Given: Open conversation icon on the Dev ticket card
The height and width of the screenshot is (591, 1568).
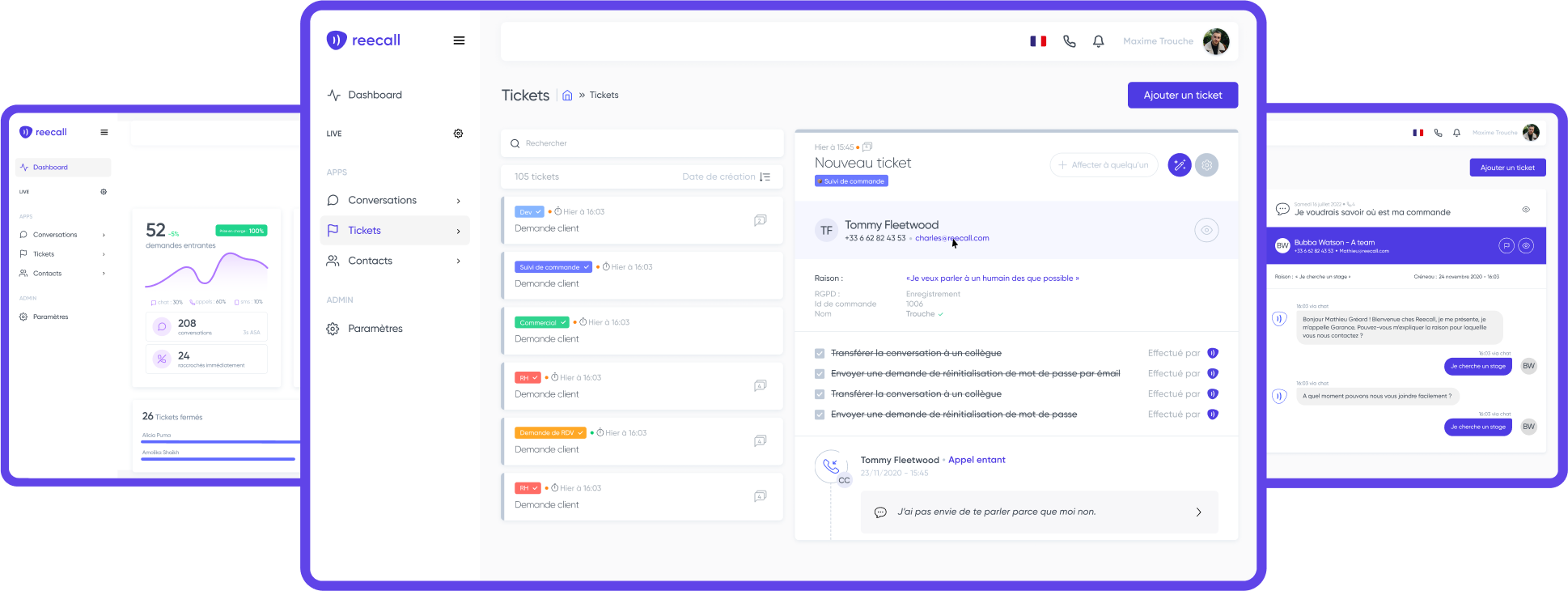Looking at the screenshot, I should pyautogui.click(x=761, y=220).
